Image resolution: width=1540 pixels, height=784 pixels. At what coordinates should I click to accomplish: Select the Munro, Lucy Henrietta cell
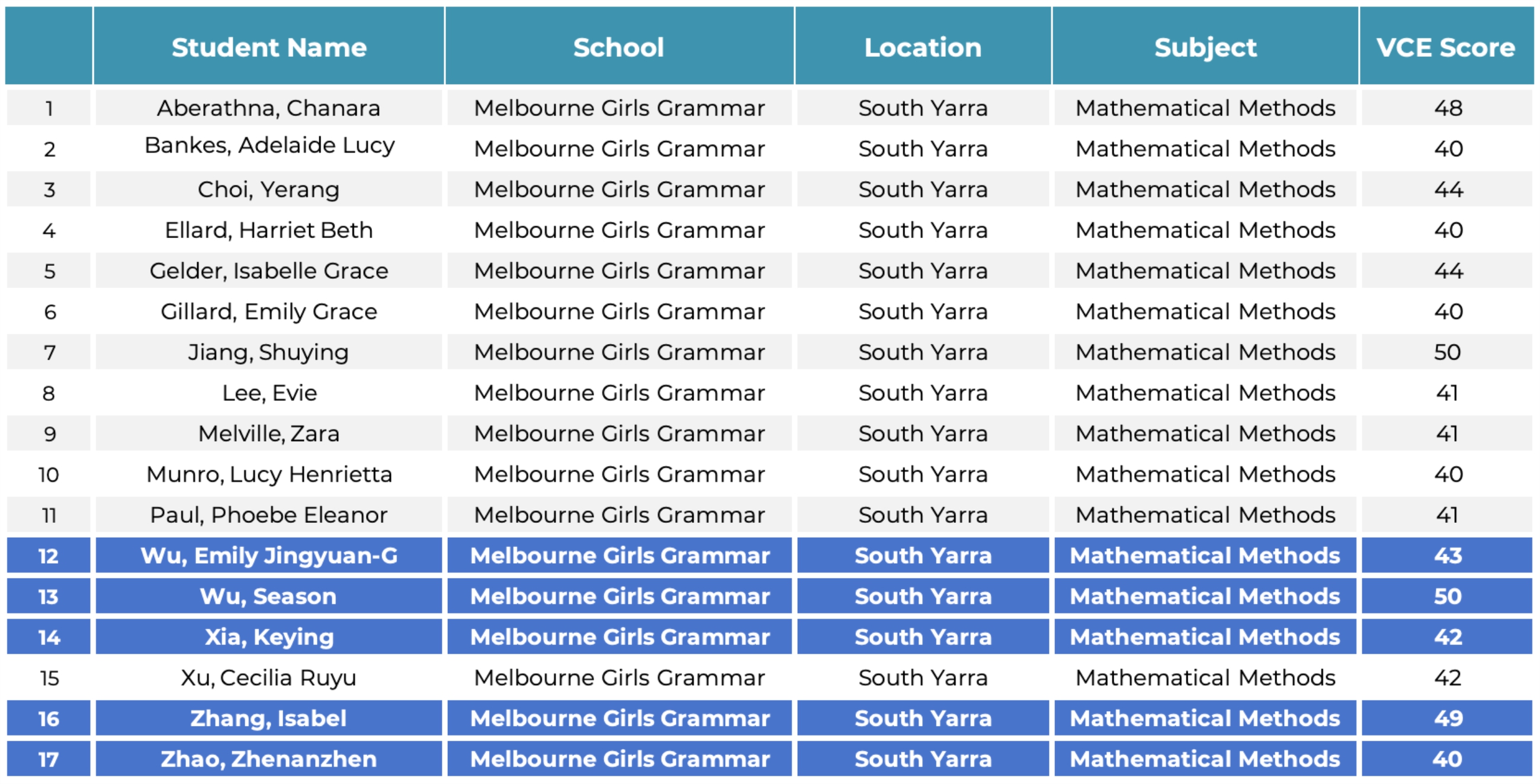tap(268, 474)
